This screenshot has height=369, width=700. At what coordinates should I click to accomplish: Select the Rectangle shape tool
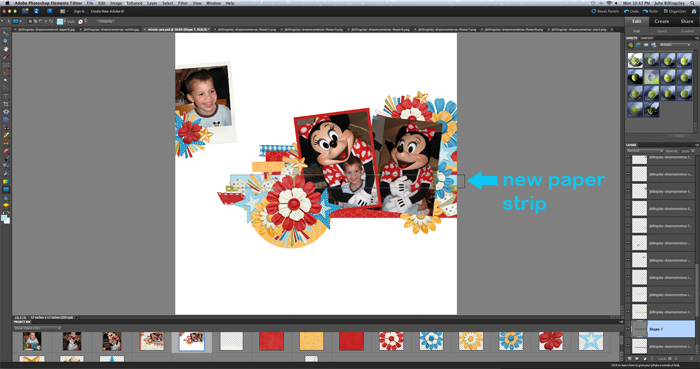(6, 190)
